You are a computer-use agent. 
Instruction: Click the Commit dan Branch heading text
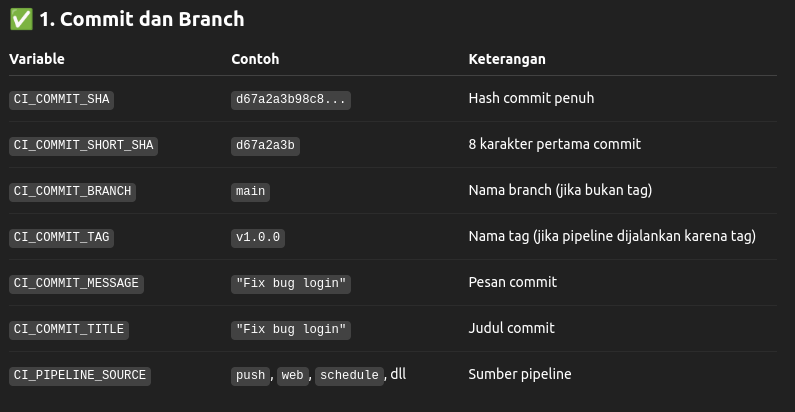(152, 19)
